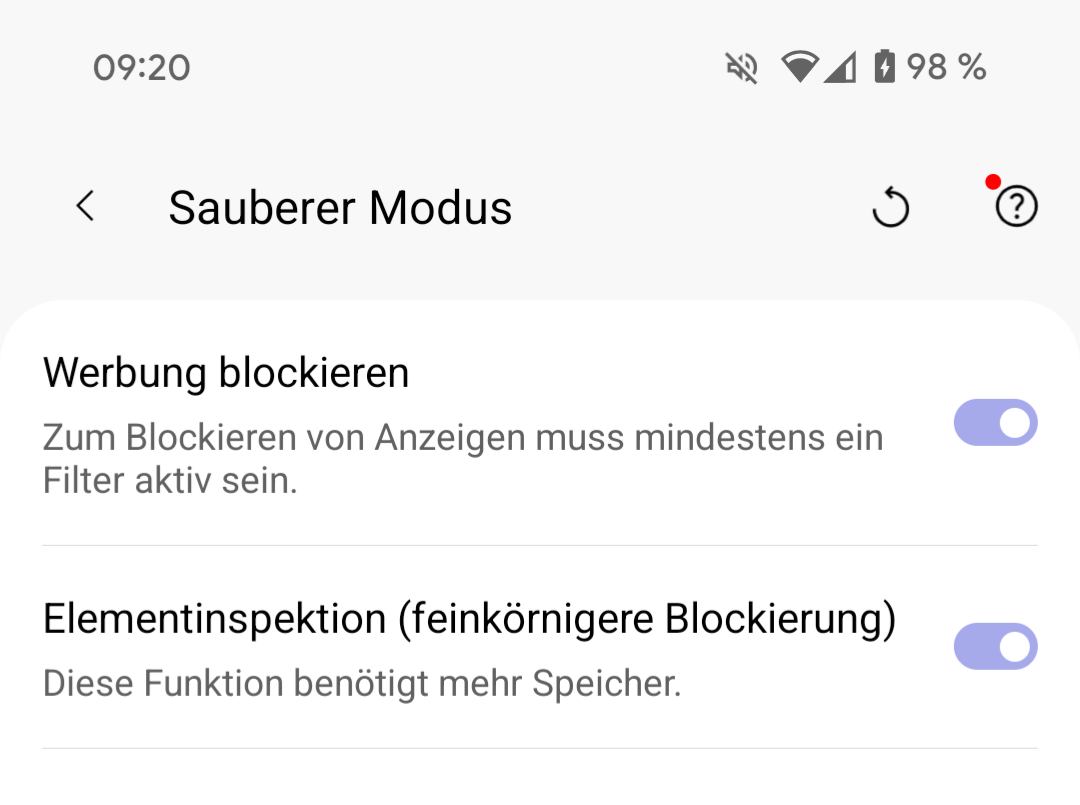Tap the back arrow beside Sauberer Modus

86,207
